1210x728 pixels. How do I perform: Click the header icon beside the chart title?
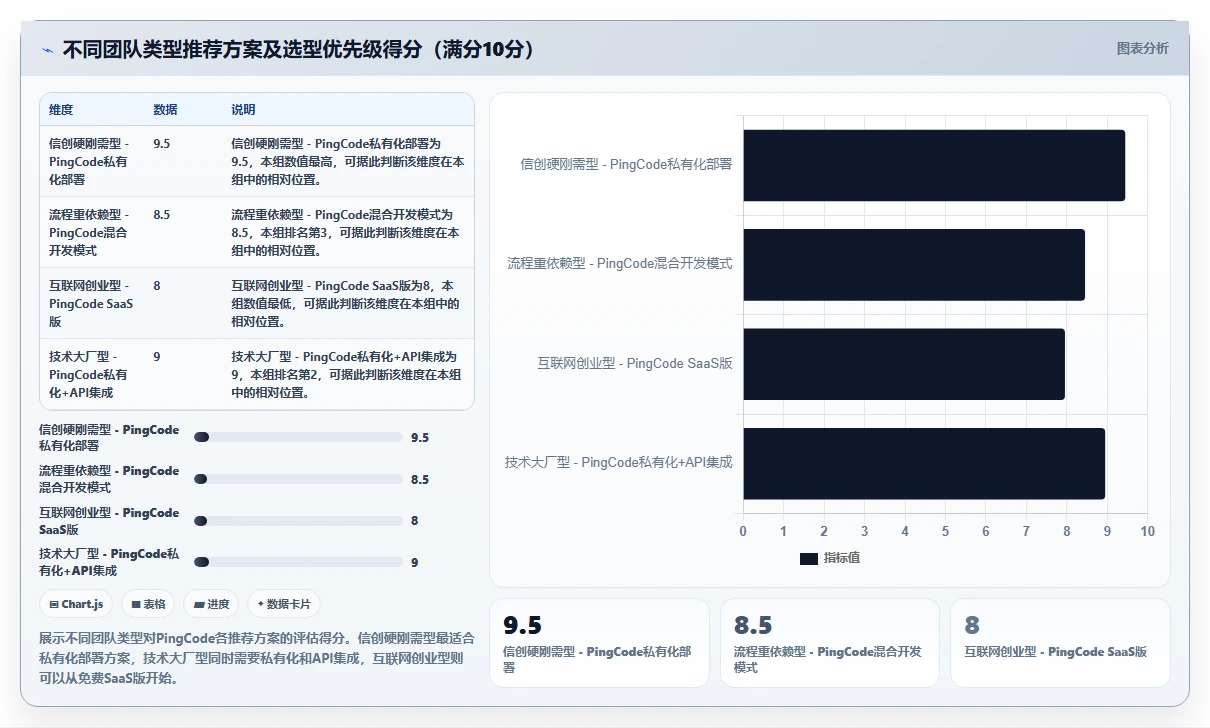47,50
